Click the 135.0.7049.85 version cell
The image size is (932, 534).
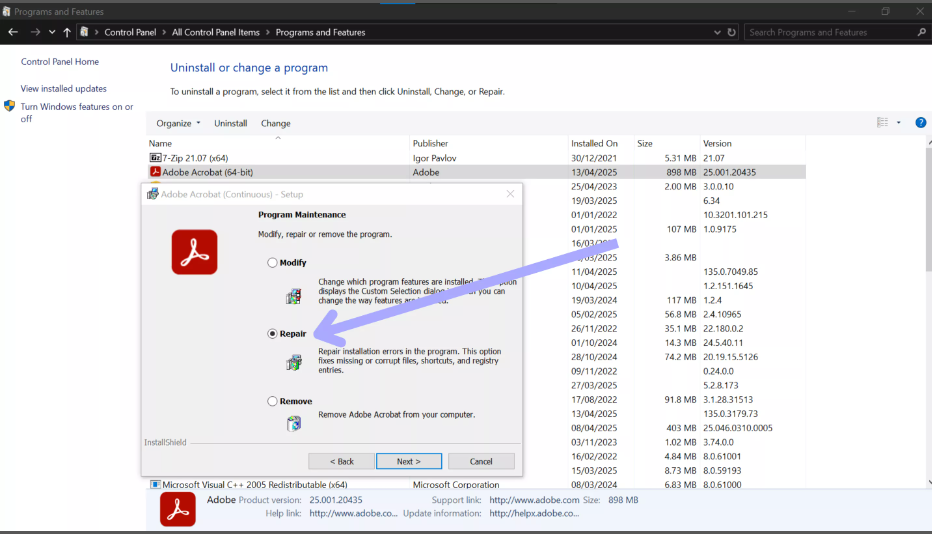coord(731,272)
